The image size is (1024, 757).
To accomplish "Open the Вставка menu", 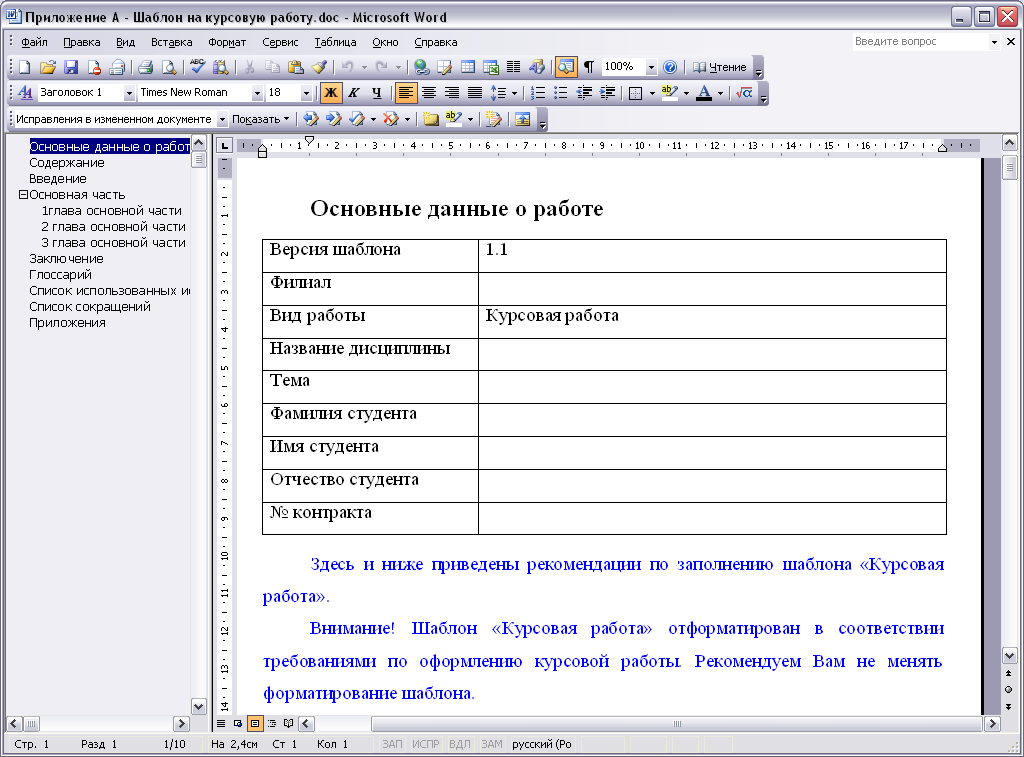I will [172, 42].
